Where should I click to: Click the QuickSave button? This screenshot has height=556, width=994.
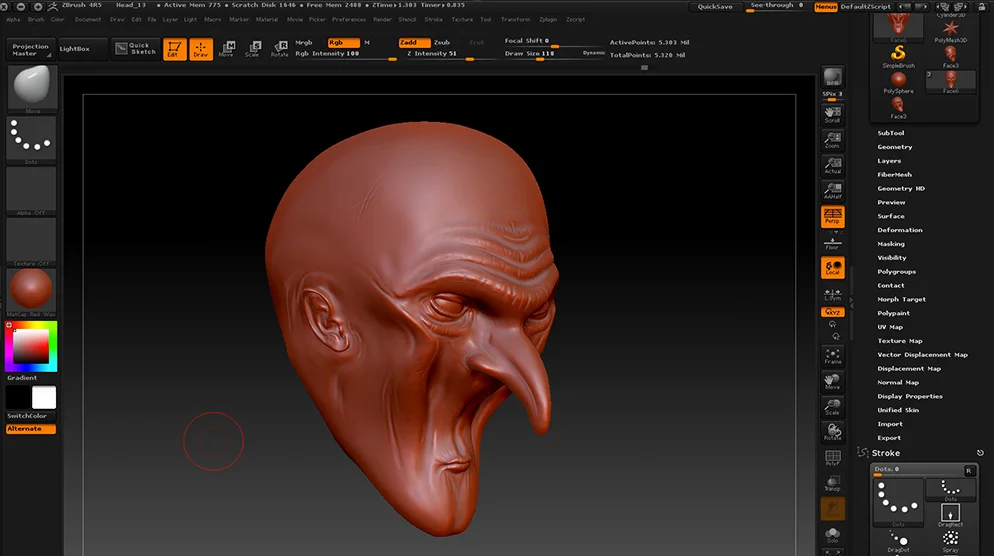pos(715,7)
